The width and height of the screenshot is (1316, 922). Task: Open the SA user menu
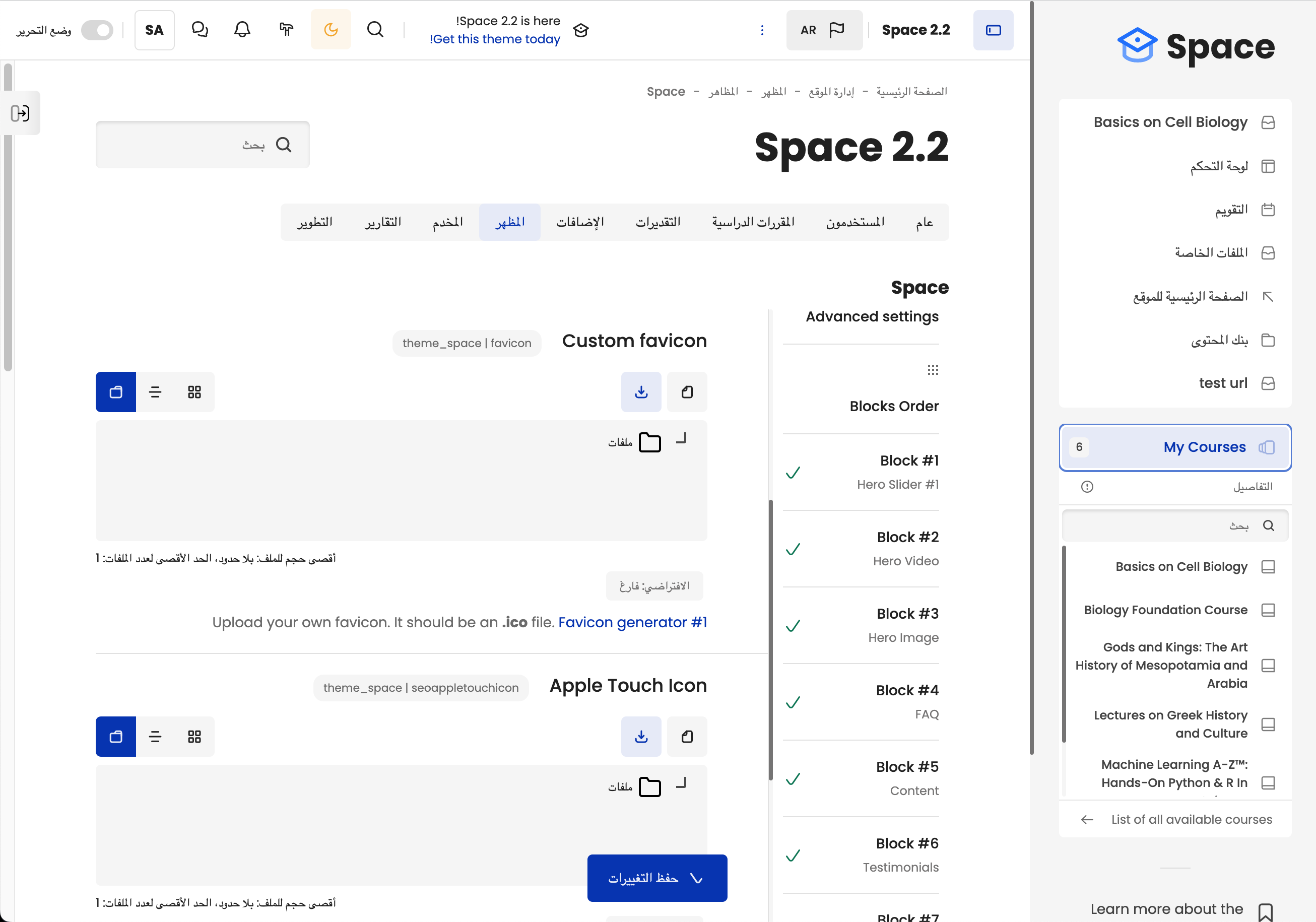coord(154,30)
